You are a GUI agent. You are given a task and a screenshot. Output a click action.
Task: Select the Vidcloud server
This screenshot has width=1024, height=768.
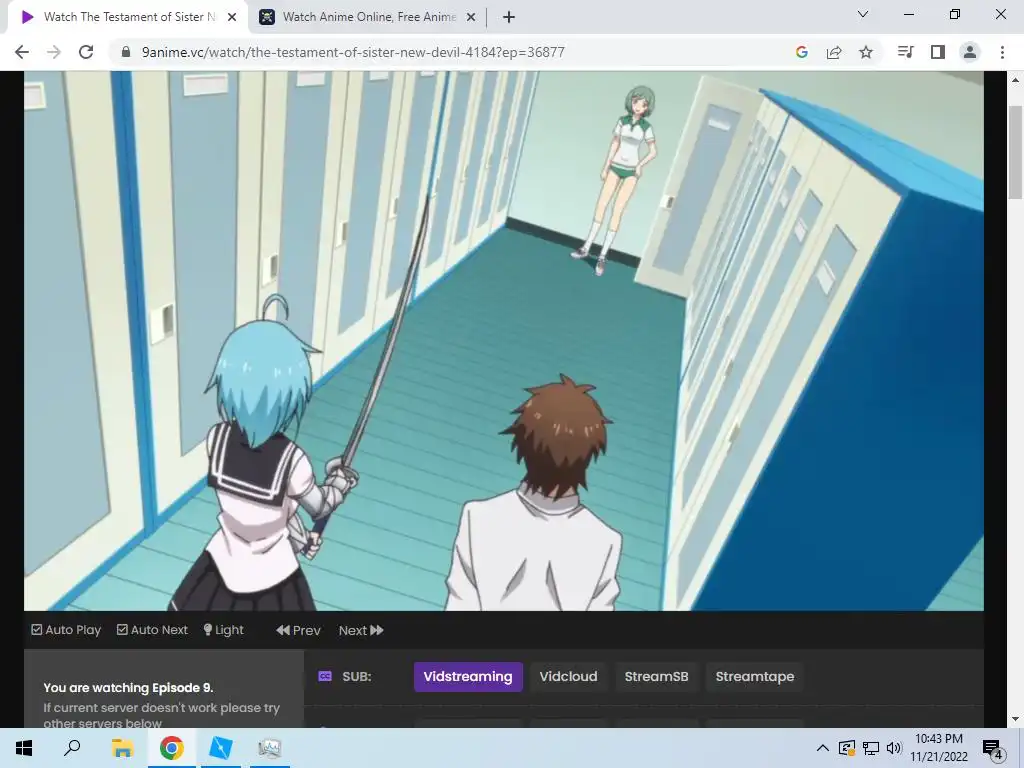(x=568, y=677)
